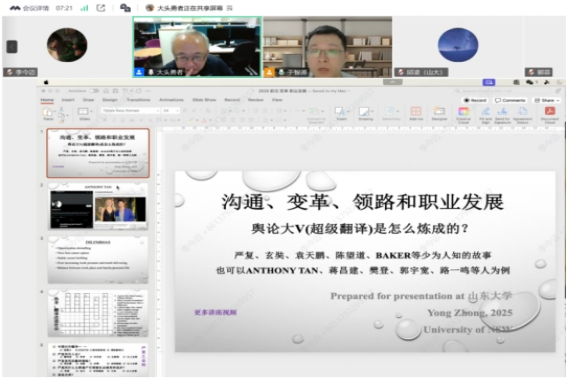Image resolution: width=567 pixels, height=378 pixels.
Task: Click the Record button
Action: pyautogui.click(x=475, y=100)
